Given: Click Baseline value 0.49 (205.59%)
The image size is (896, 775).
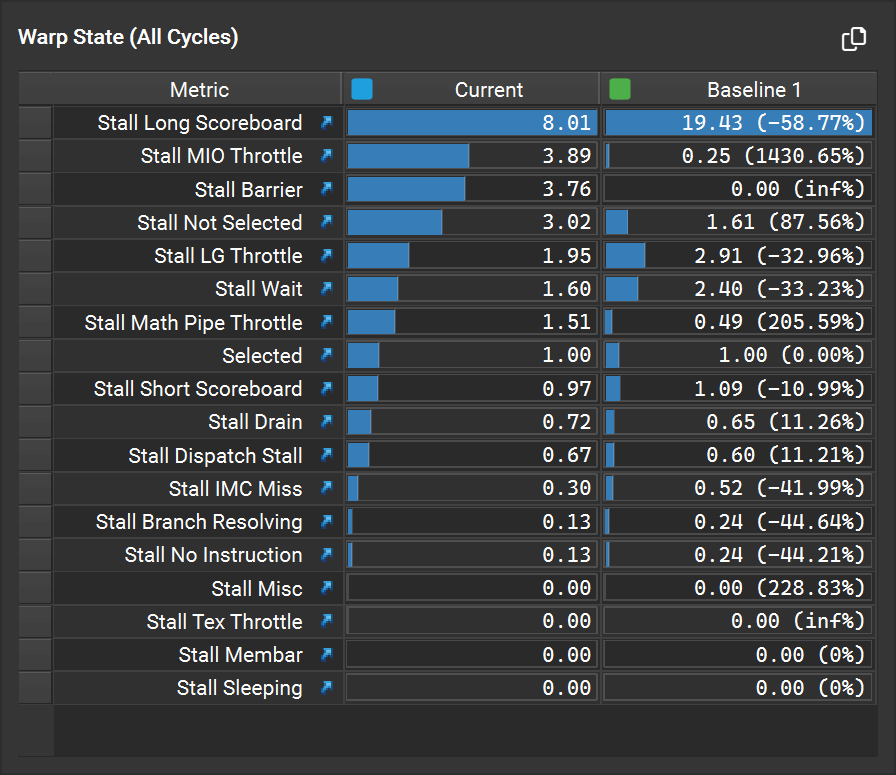Looking at the screenshot, I should pos(779,322).
